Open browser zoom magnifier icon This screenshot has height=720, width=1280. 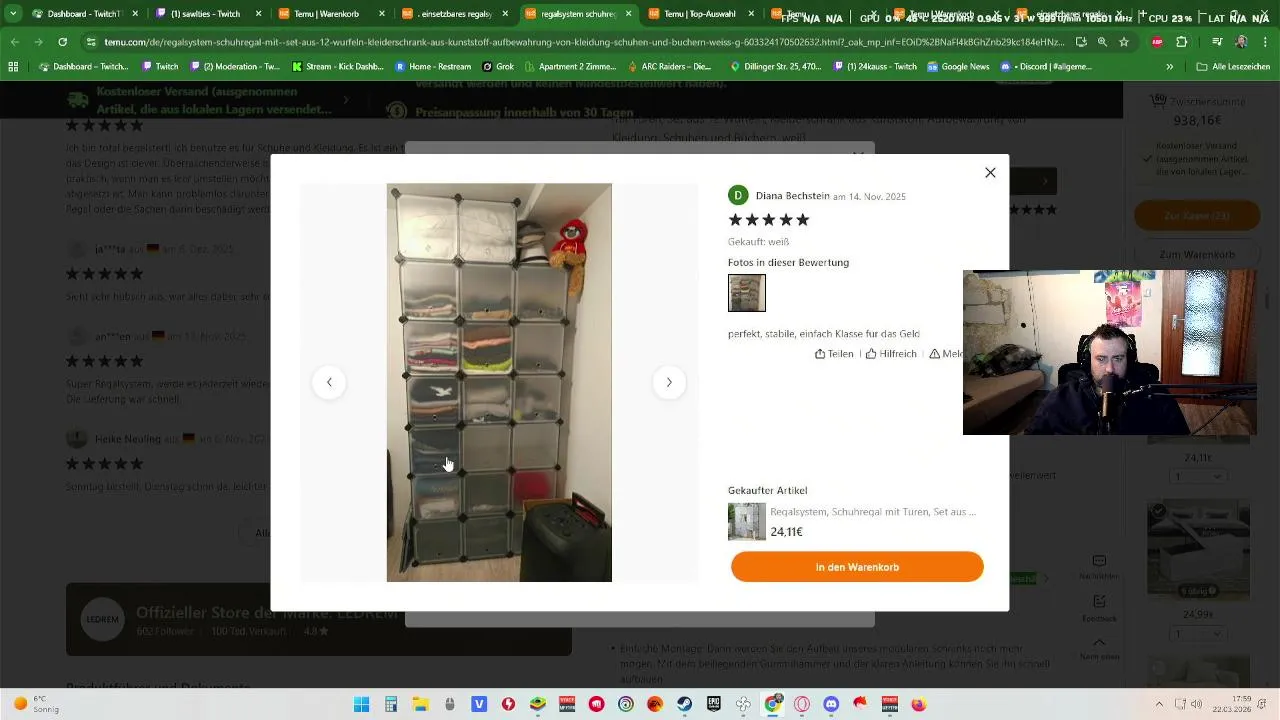click(x=1102, y=42)
